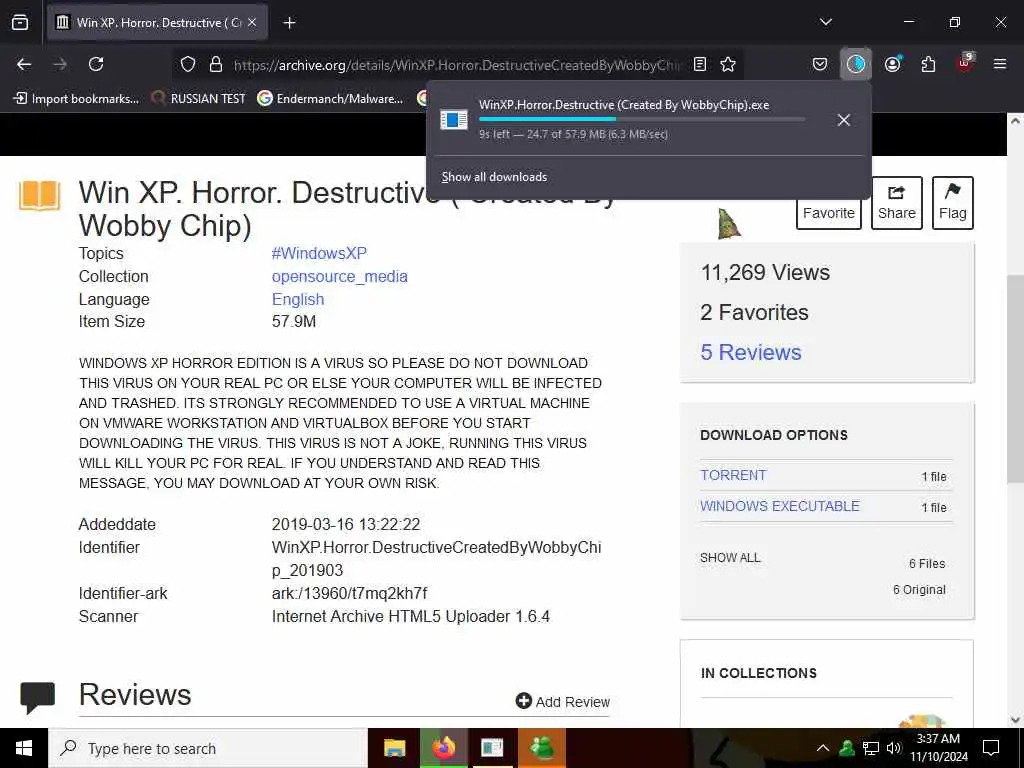Open tracking protection shield icon
The image size is (1024, 768).
pyautogui.click(x=188, y=64)
